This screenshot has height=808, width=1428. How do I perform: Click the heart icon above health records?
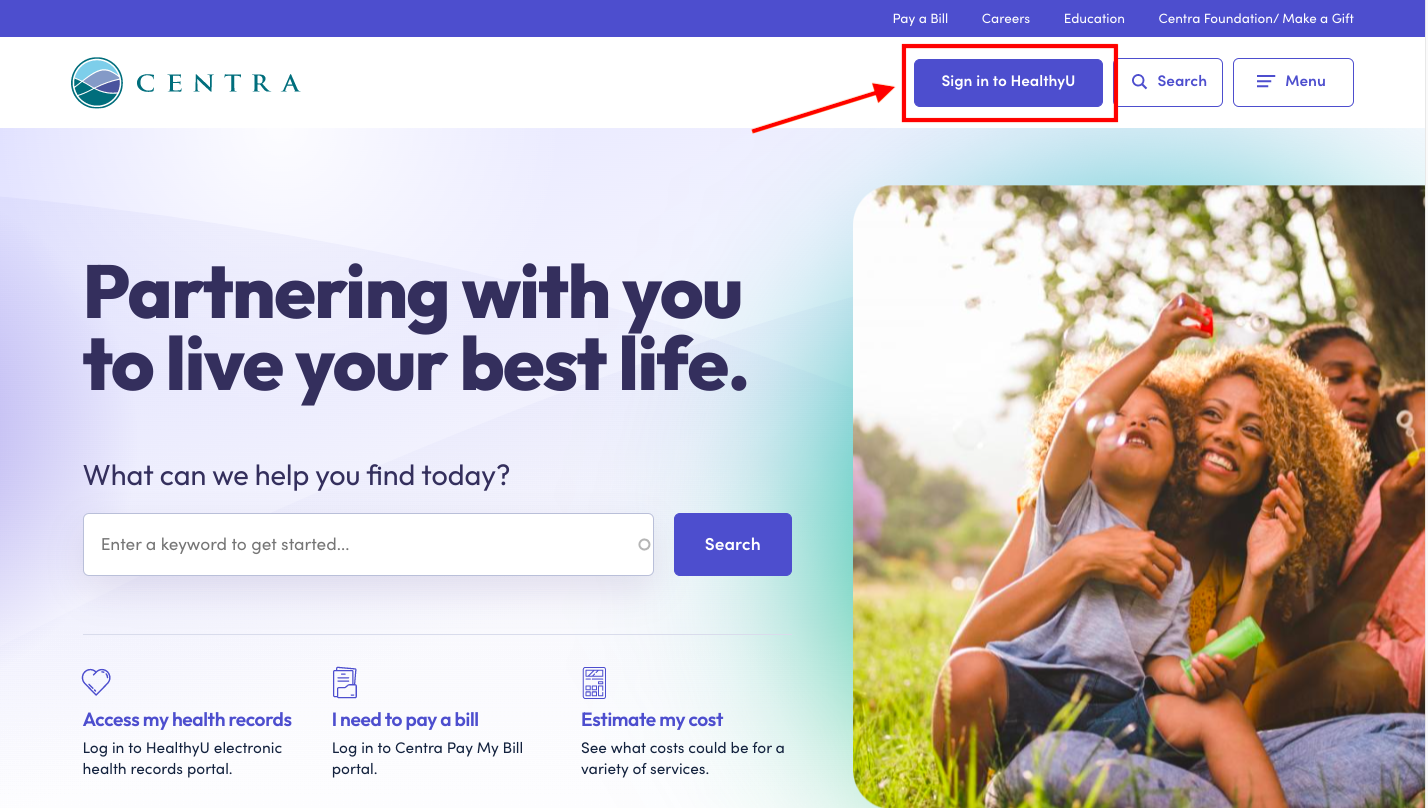(x=96, y=682)
